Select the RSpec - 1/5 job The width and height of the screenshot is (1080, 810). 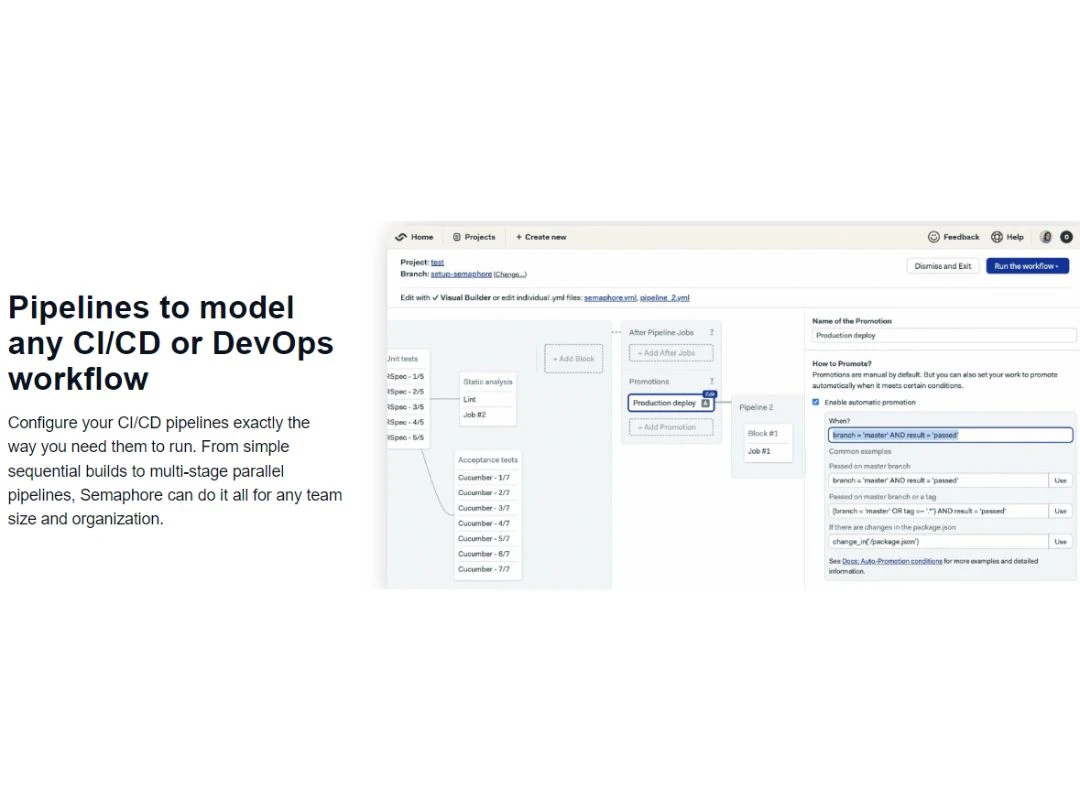click(407, 377)
